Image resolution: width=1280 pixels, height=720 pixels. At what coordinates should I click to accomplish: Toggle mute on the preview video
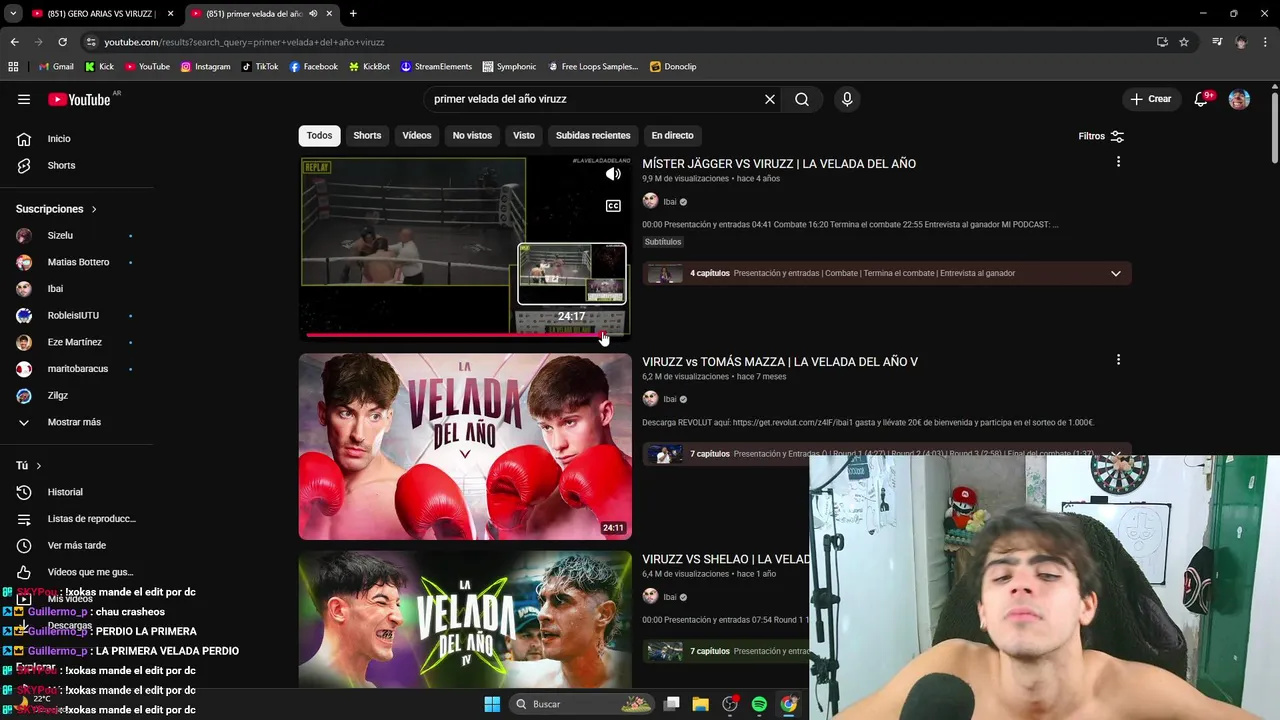tap(613, 174)
